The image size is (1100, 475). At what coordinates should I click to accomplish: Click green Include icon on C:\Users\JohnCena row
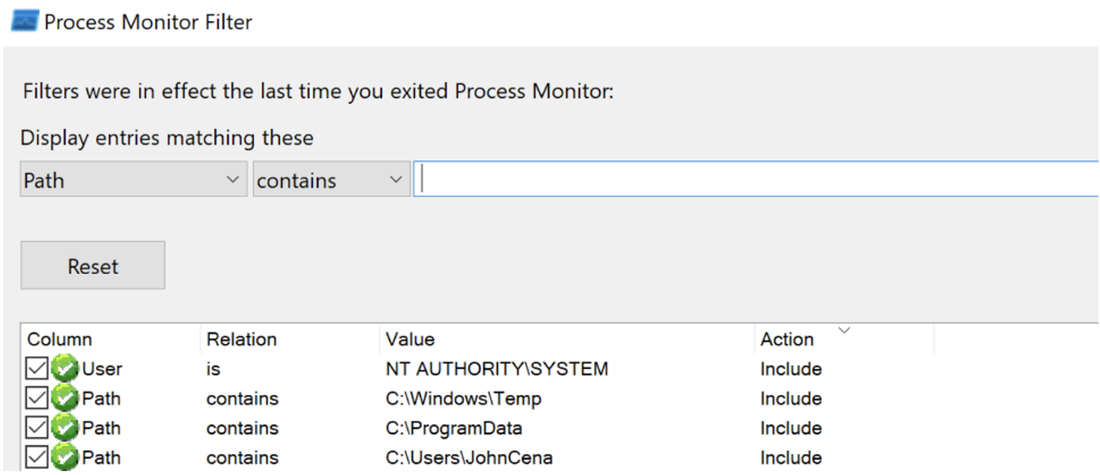point(65,458)
